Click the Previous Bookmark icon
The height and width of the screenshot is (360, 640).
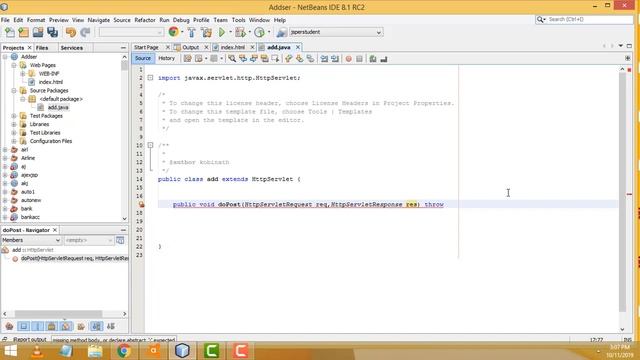point(289,59)
